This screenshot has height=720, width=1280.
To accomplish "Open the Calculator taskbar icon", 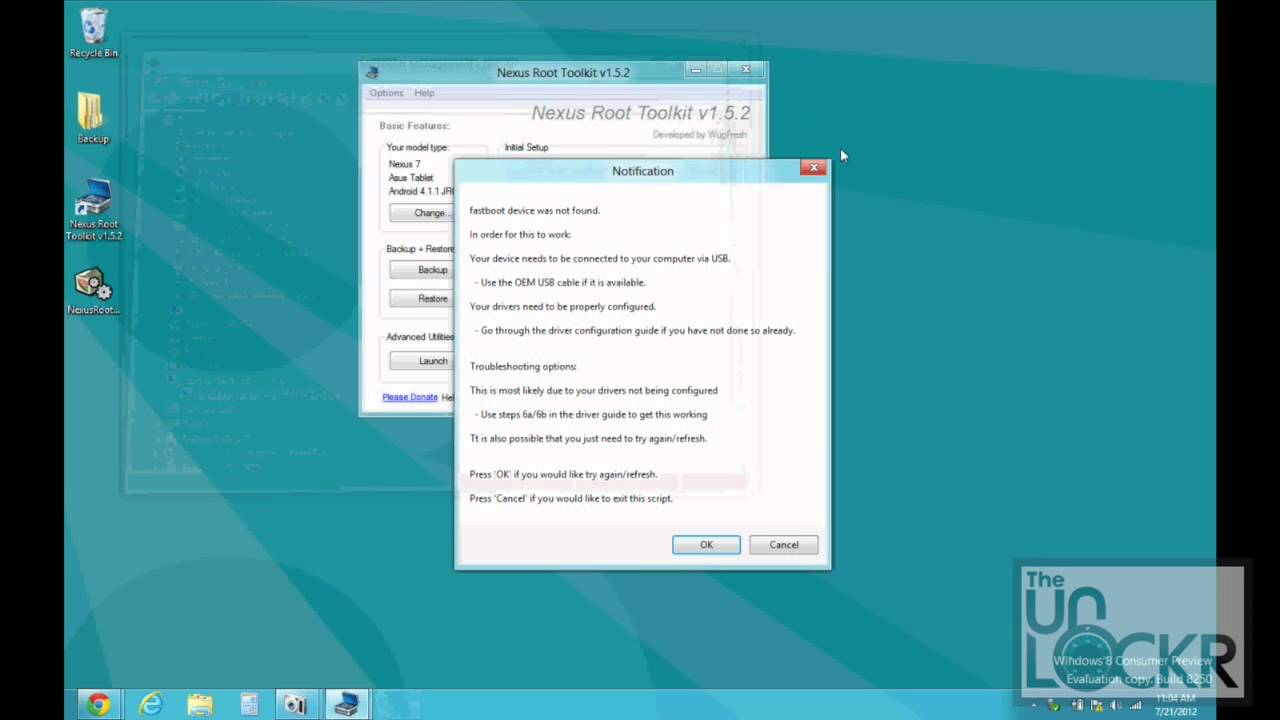I will (x=248, y=705).
